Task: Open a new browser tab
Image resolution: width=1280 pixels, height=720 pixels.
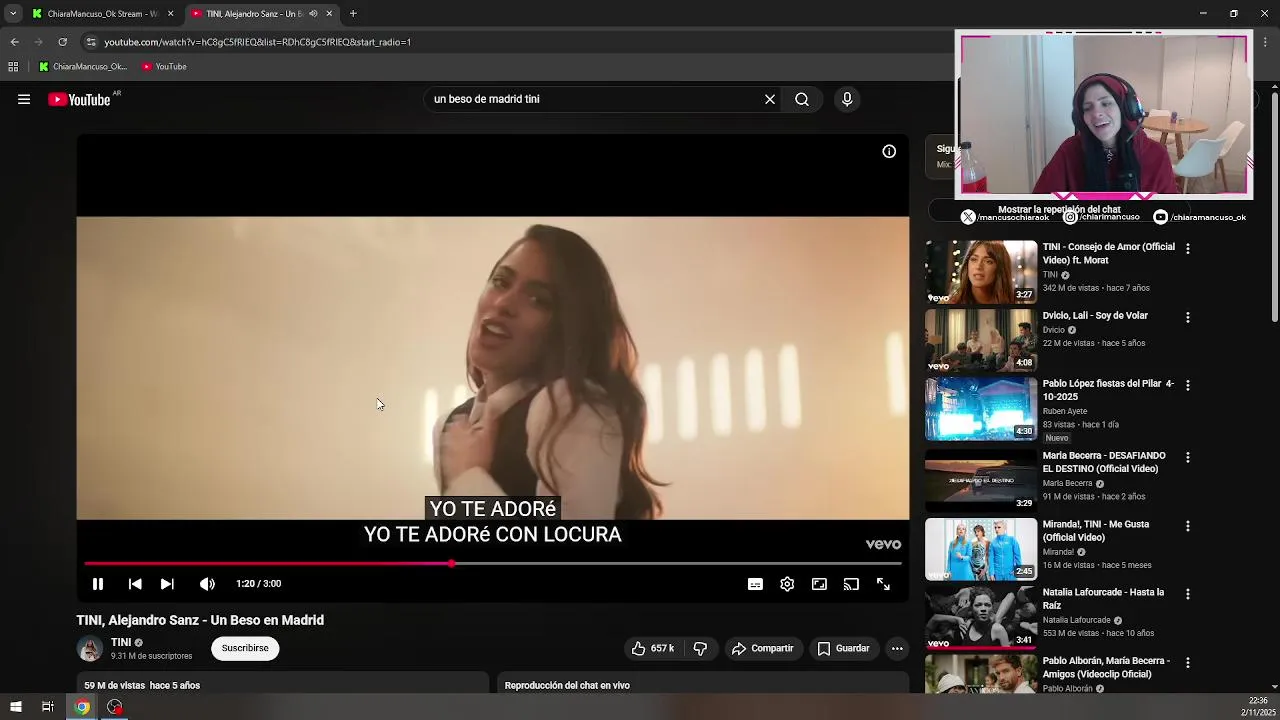Action: click(353, 14)
